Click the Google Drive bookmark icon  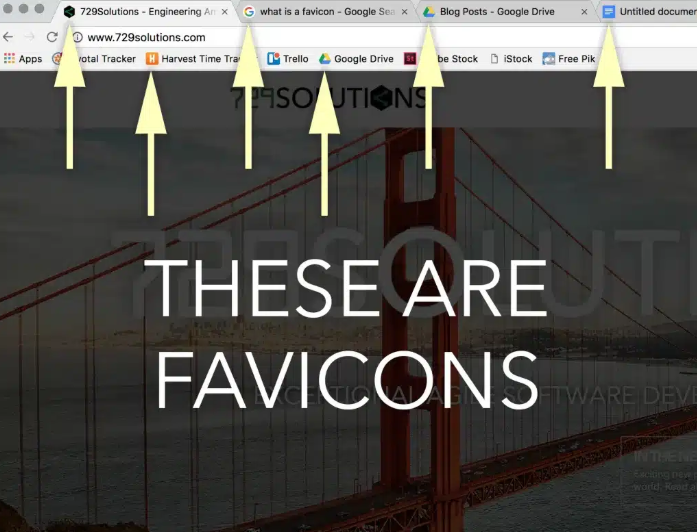[325, 58]
